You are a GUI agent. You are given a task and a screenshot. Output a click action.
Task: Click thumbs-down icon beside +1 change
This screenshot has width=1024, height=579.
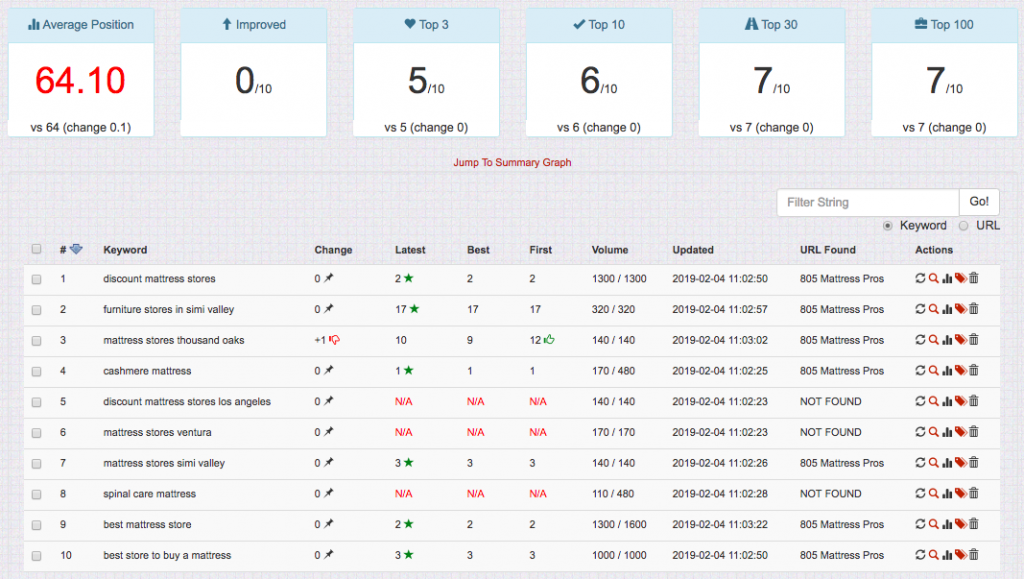[334, 339]
